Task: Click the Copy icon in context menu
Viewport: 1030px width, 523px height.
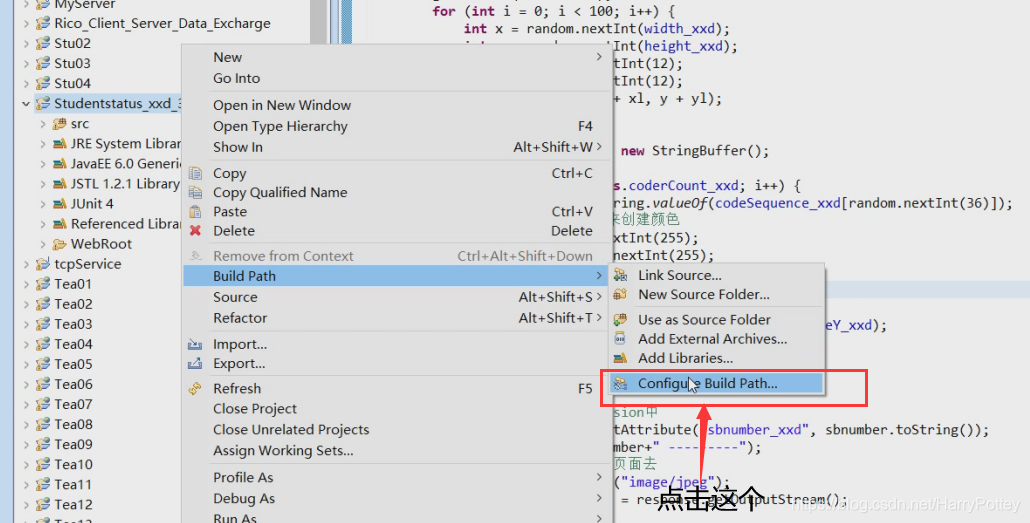Action: (x=195, y=173)
